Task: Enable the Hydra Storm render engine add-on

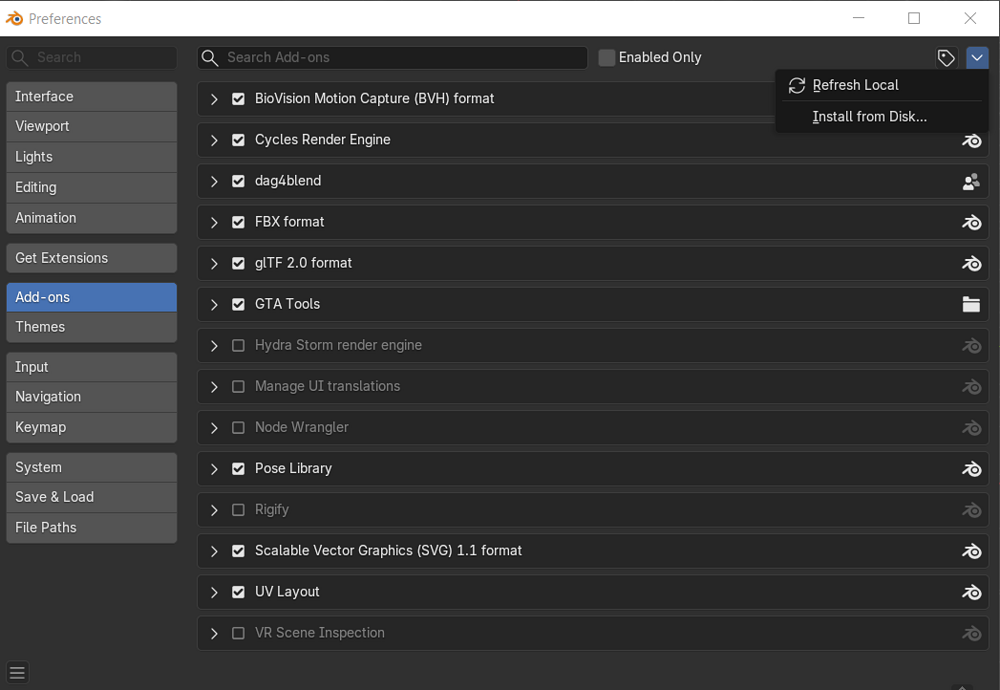Action: tap(238, 346)
